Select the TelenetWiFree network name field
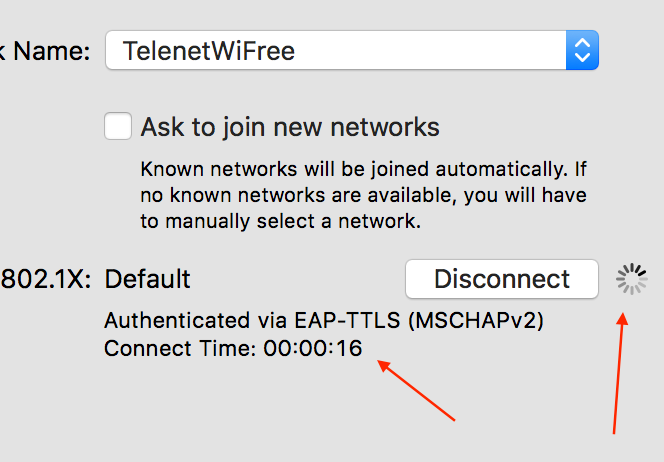This screenshot has width=664, height=462. tap(352, 50)
